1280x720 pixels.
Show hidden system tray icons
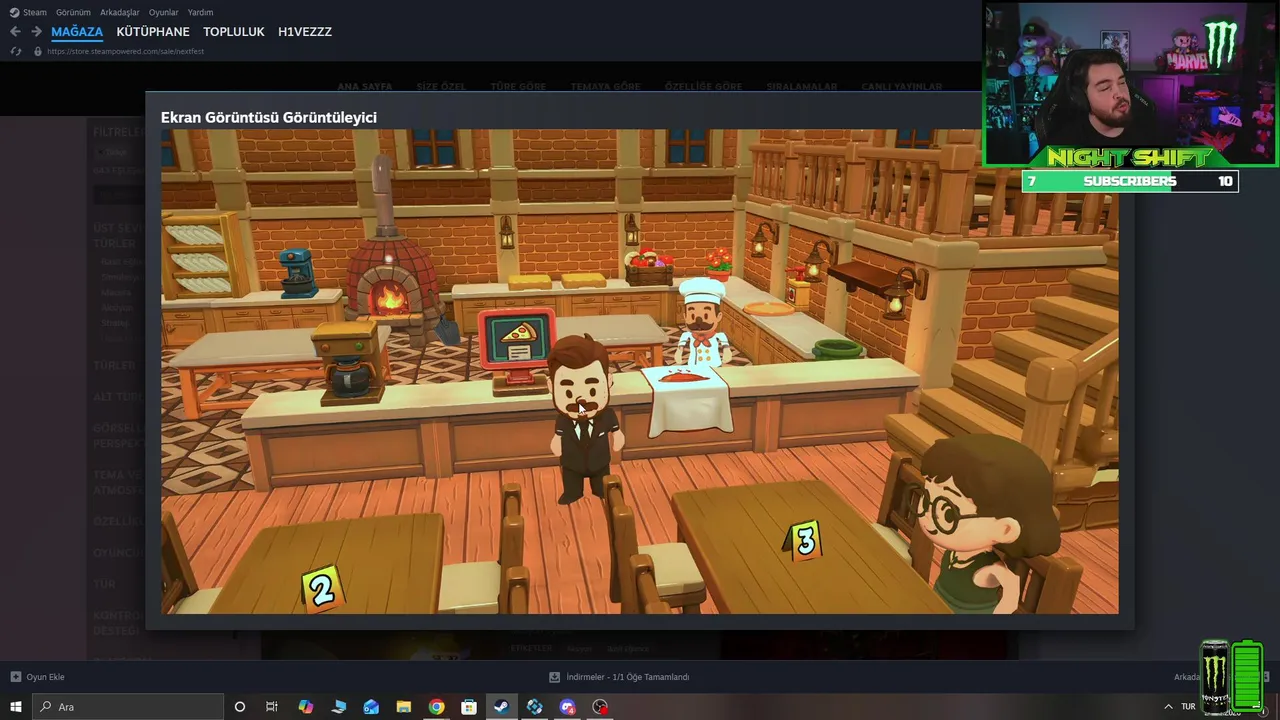[1168, 707]
